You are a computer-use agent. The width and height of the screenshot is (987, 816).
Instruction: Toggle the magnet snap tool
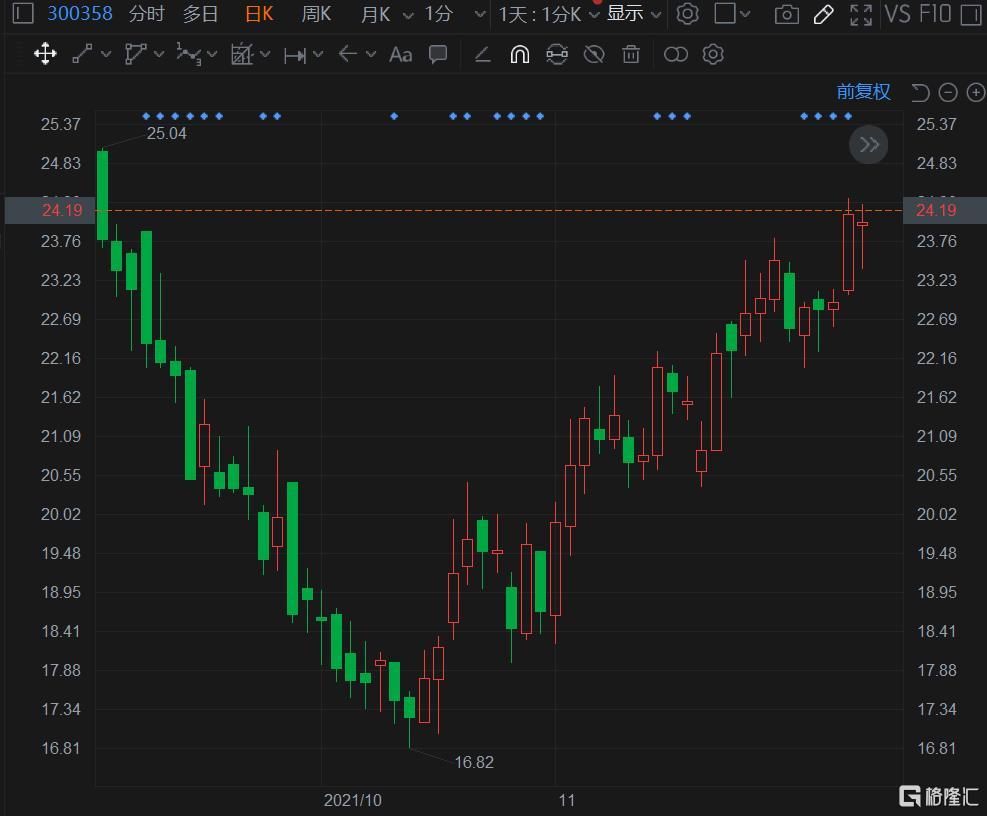pos(519,55)
